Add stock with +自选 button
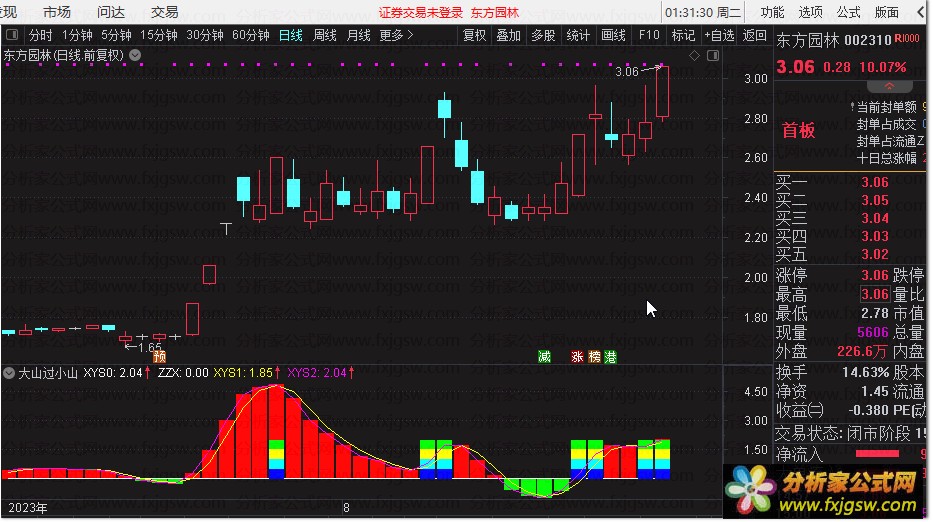This screenshot has width=933, height=522. point(719,35)
